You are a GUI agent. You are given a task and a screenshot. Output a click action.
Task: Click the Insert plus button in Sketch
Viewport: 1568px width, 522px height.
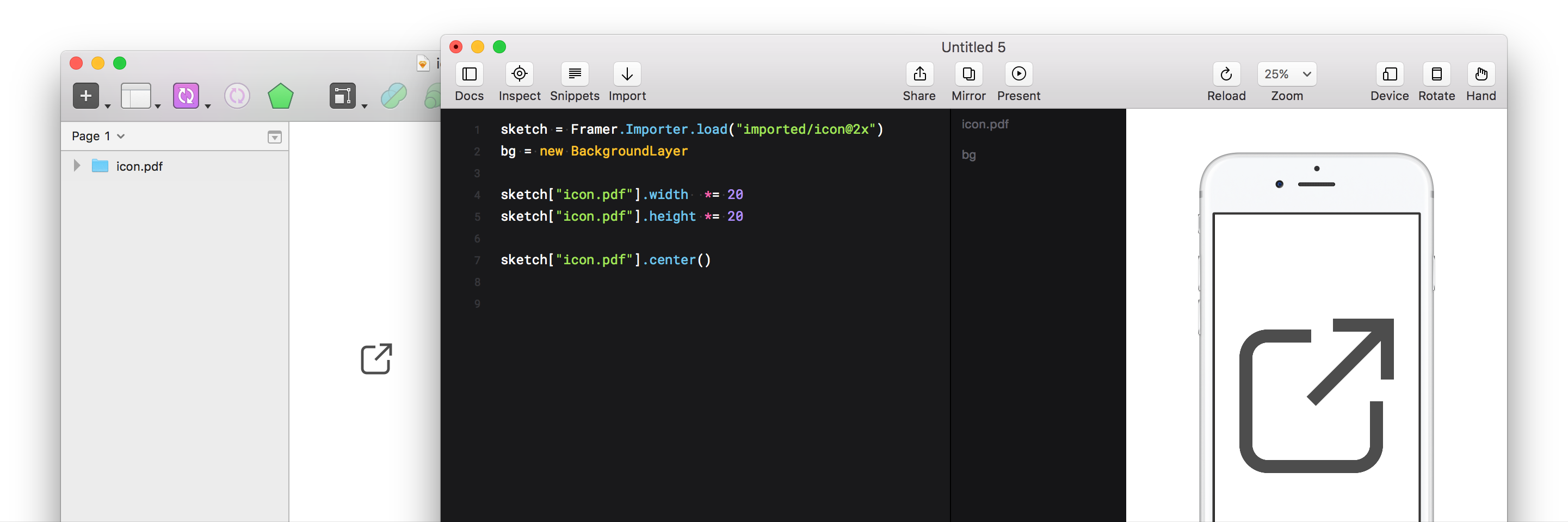pyautogui.click(x=86, y=96)
